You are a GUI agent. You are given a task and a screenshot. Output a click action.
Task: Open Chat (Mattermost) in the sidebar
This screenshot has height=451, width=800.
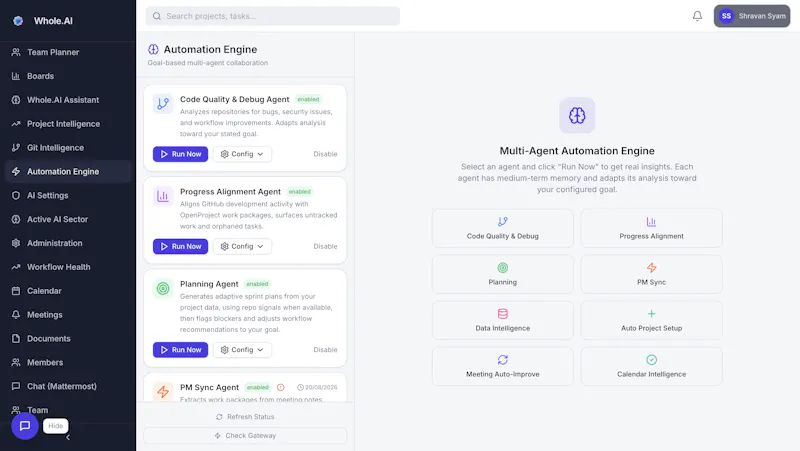(67, 386)
